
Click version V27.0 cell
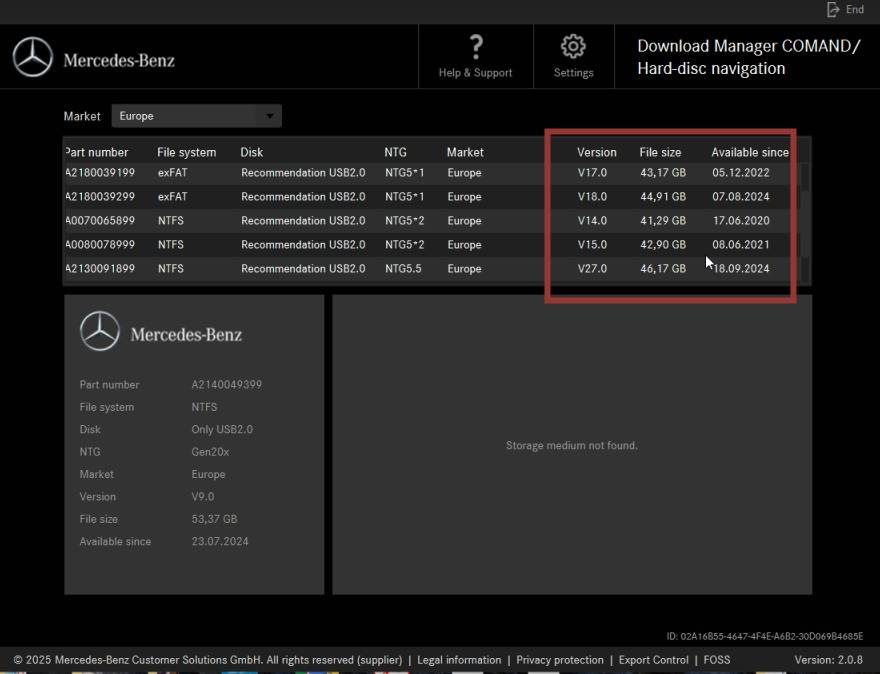pyautogui.click(x=592, y=269)
